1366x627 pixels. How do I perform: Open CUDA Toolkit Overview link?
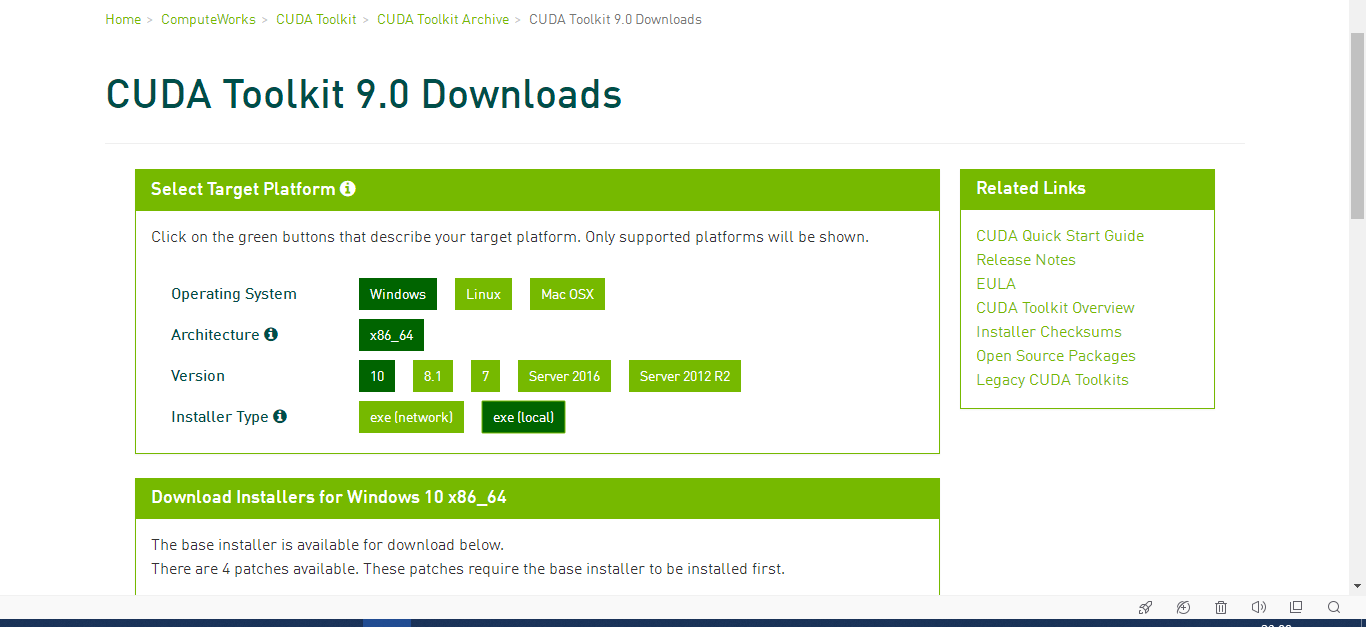coord(1055,308)
